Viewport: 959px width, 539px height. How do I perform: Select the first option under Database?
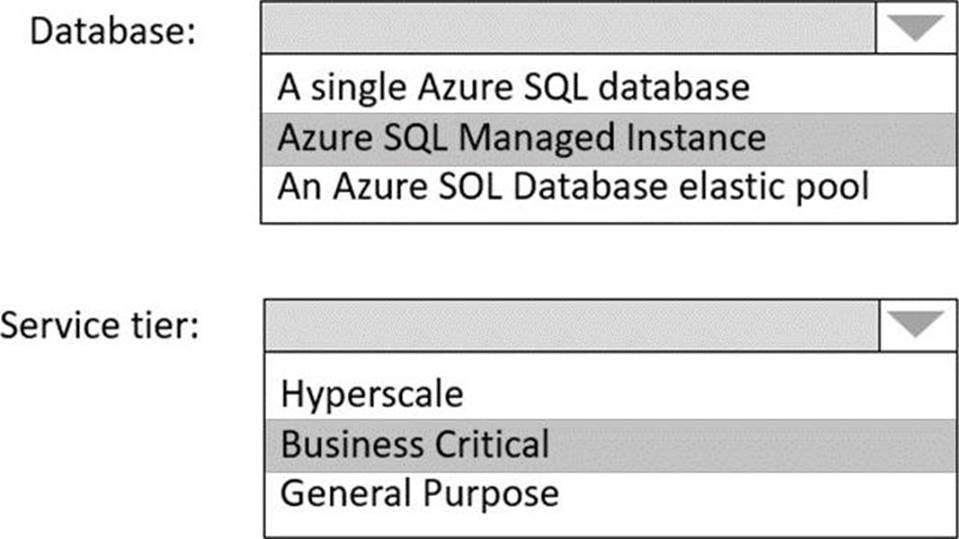point(513,88)
